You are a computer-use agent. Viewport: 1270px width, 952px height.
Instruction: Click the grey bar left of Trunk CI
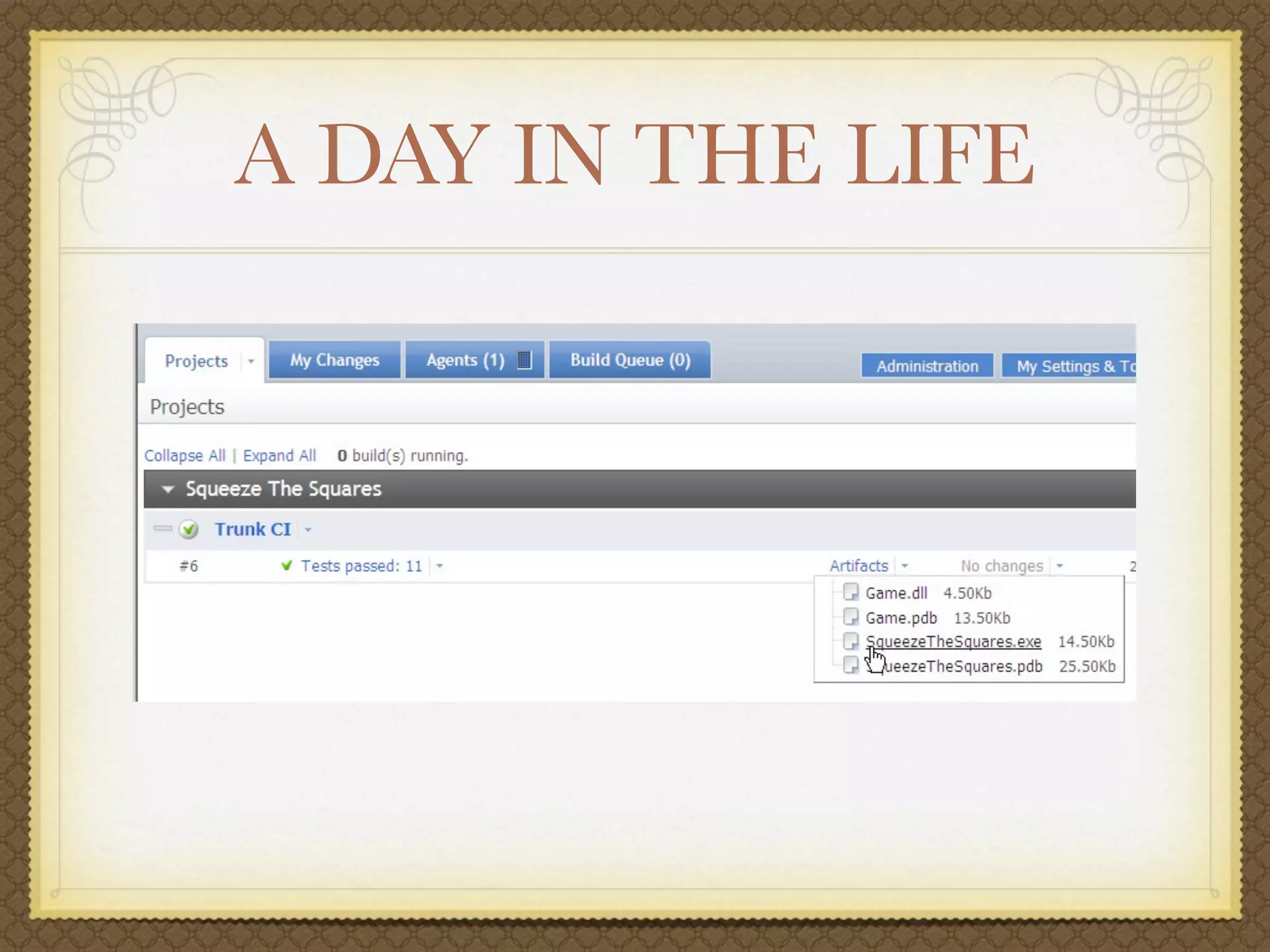tap(162, 529)
